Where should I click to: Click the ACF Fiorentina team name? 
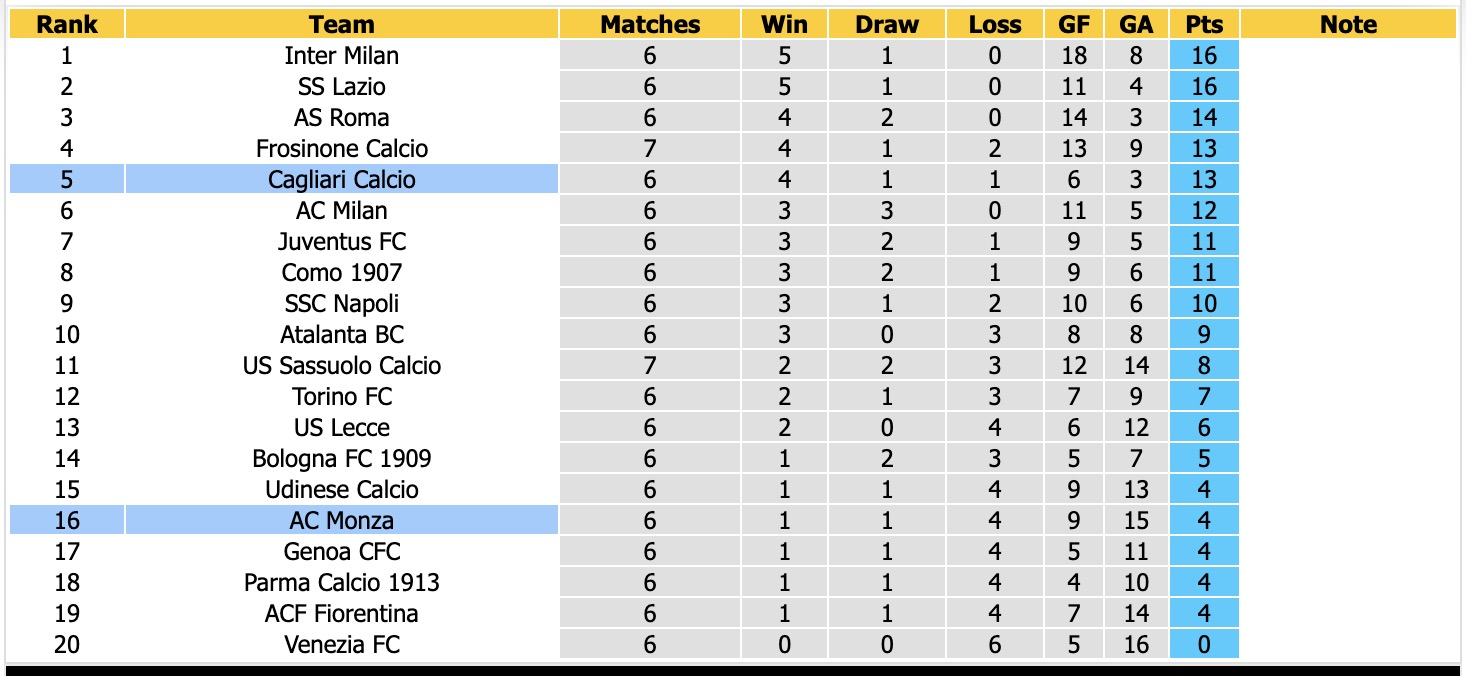click(x=342, y=613)
